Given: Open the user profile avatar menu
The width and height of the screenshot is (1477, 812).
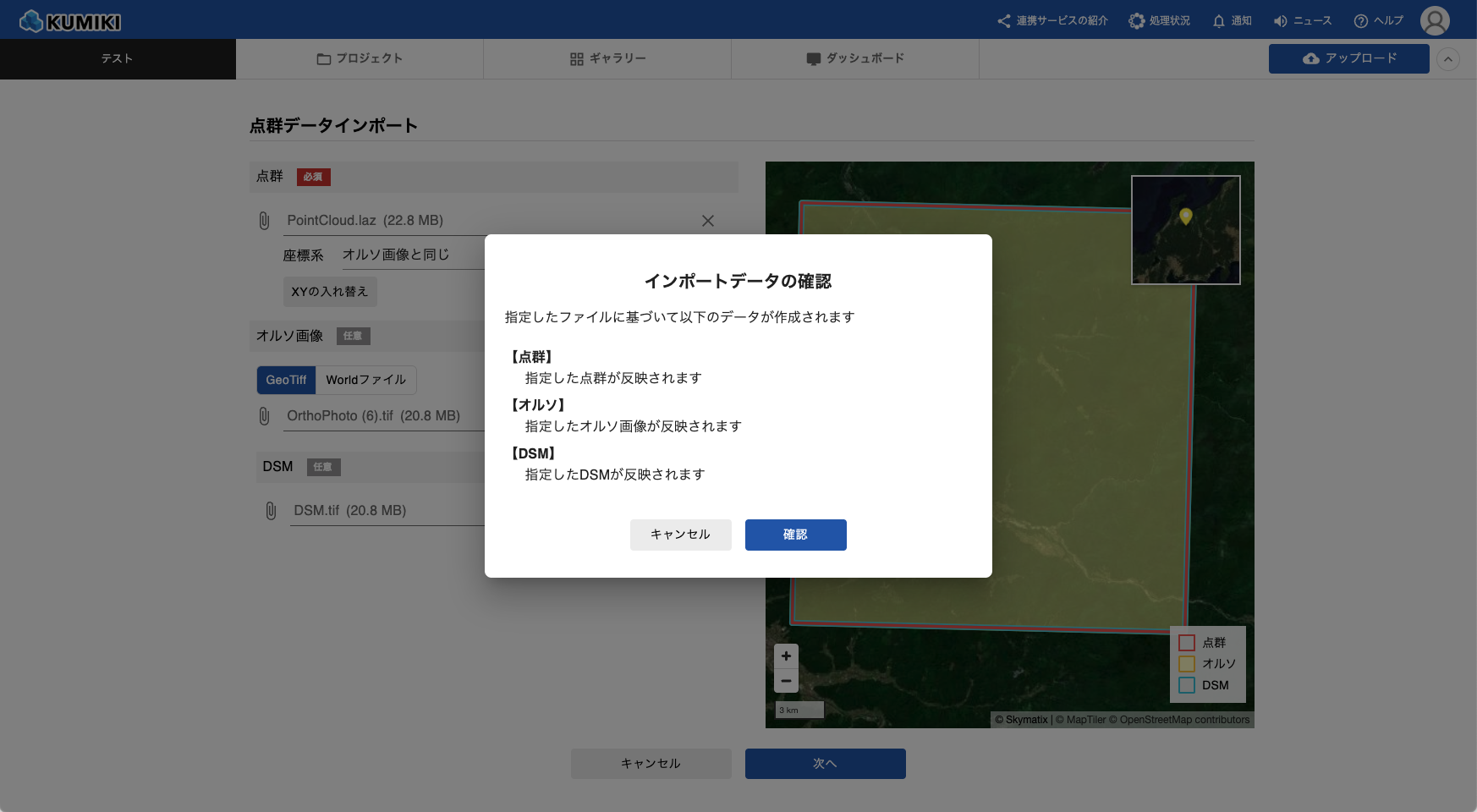Looking at the screenshot, I should tap(1435, 21).
